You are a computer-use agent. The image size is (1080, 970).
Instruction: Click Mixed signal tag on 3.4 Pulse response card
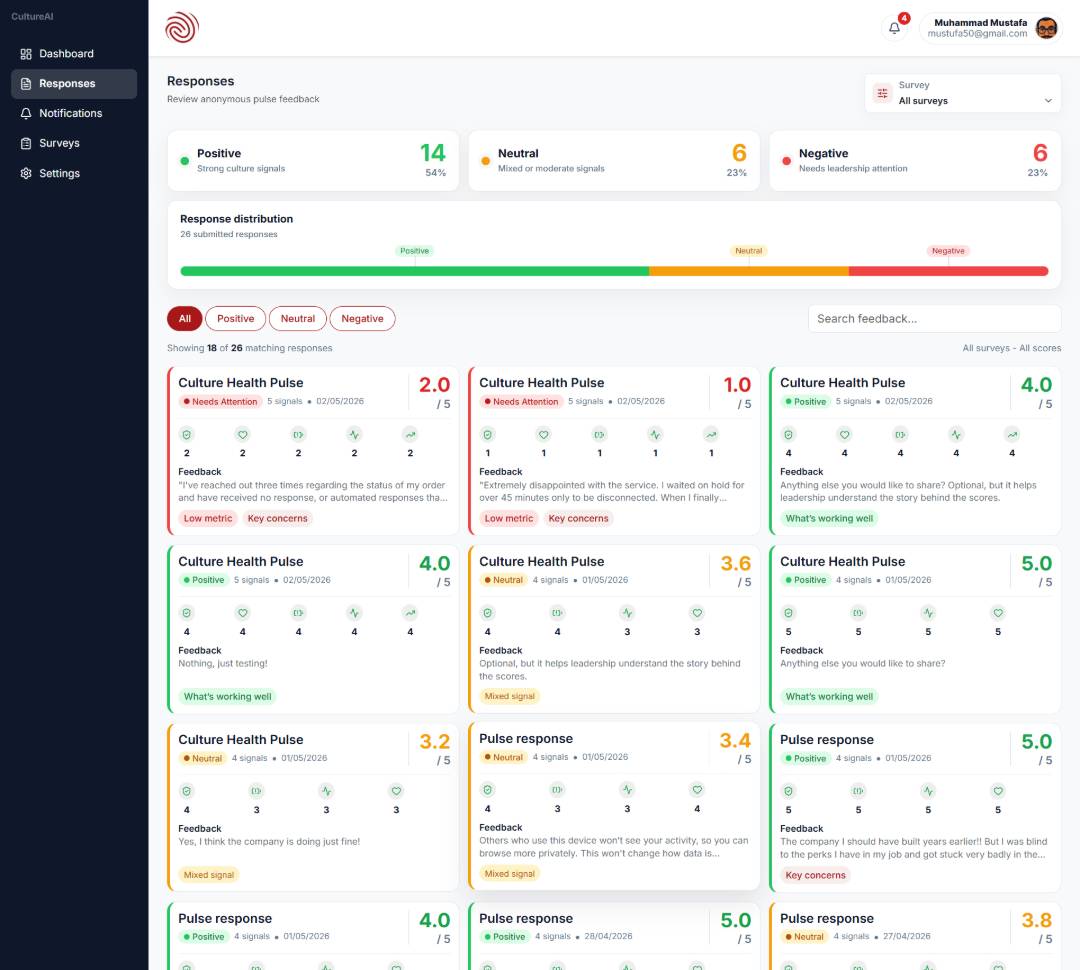click(x=510, y=874)
